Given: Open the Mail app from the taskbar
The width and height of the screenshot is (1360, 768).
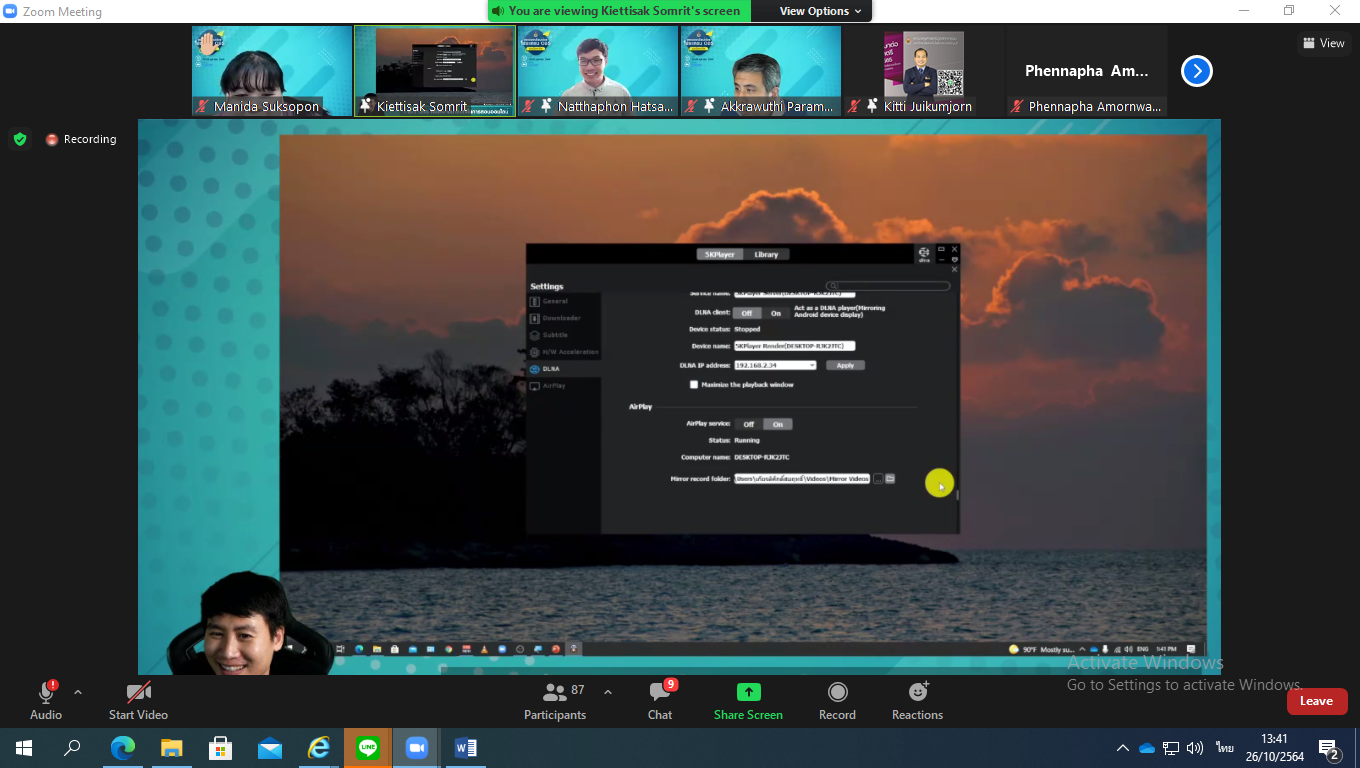Looking at the screenshot, I should (270, 748).
